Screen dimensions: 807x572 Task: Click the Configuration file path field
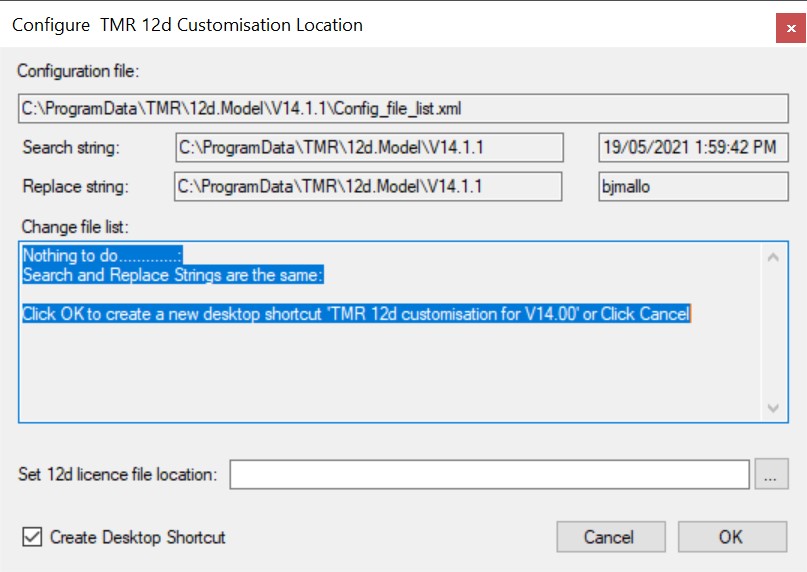(403, 108)
